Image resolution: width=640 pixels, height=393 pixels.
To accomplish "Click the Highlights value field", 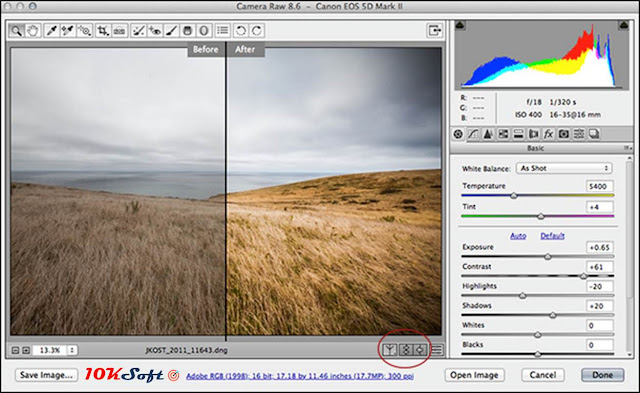I will (600, 286).
